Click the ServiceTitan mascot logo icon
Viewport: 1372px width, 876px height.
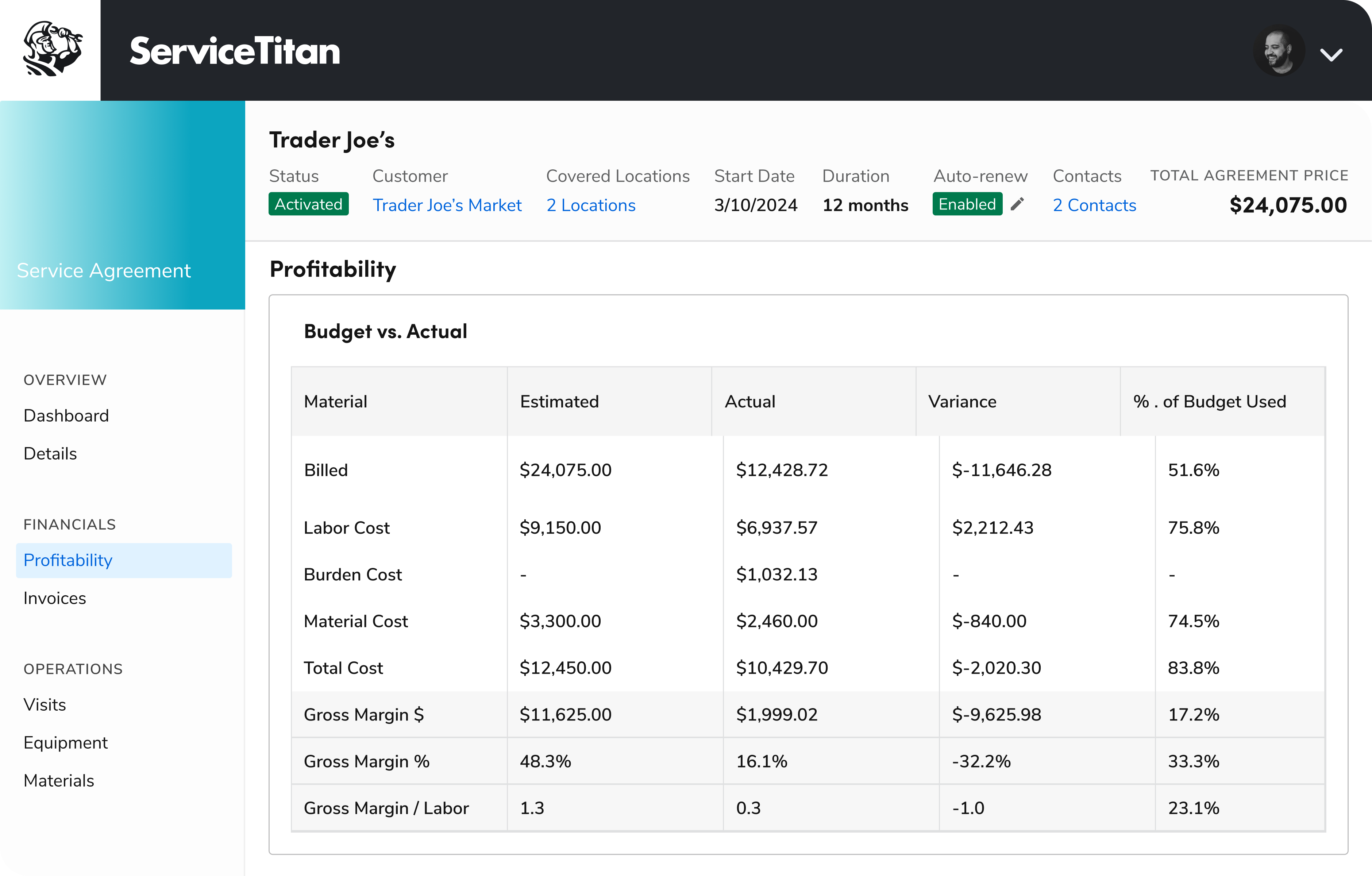point(51,50)
